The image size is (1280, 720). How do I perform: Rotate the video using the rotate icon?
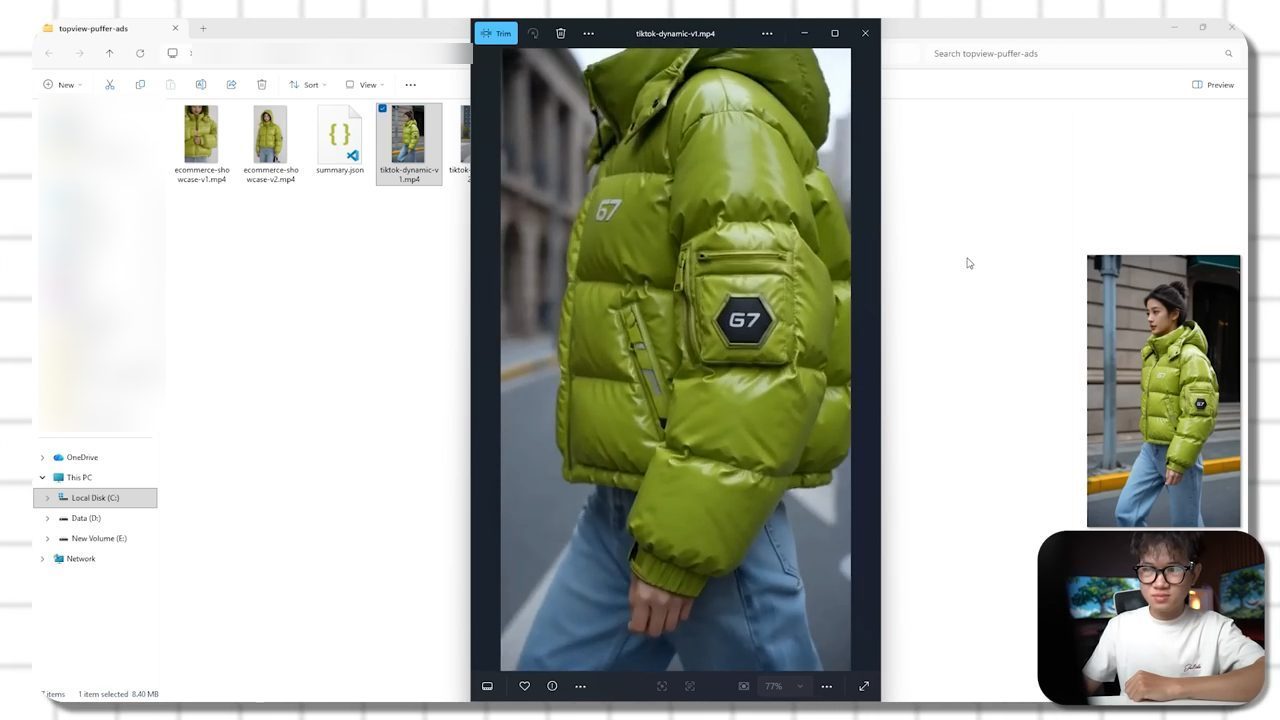point(533,33)
